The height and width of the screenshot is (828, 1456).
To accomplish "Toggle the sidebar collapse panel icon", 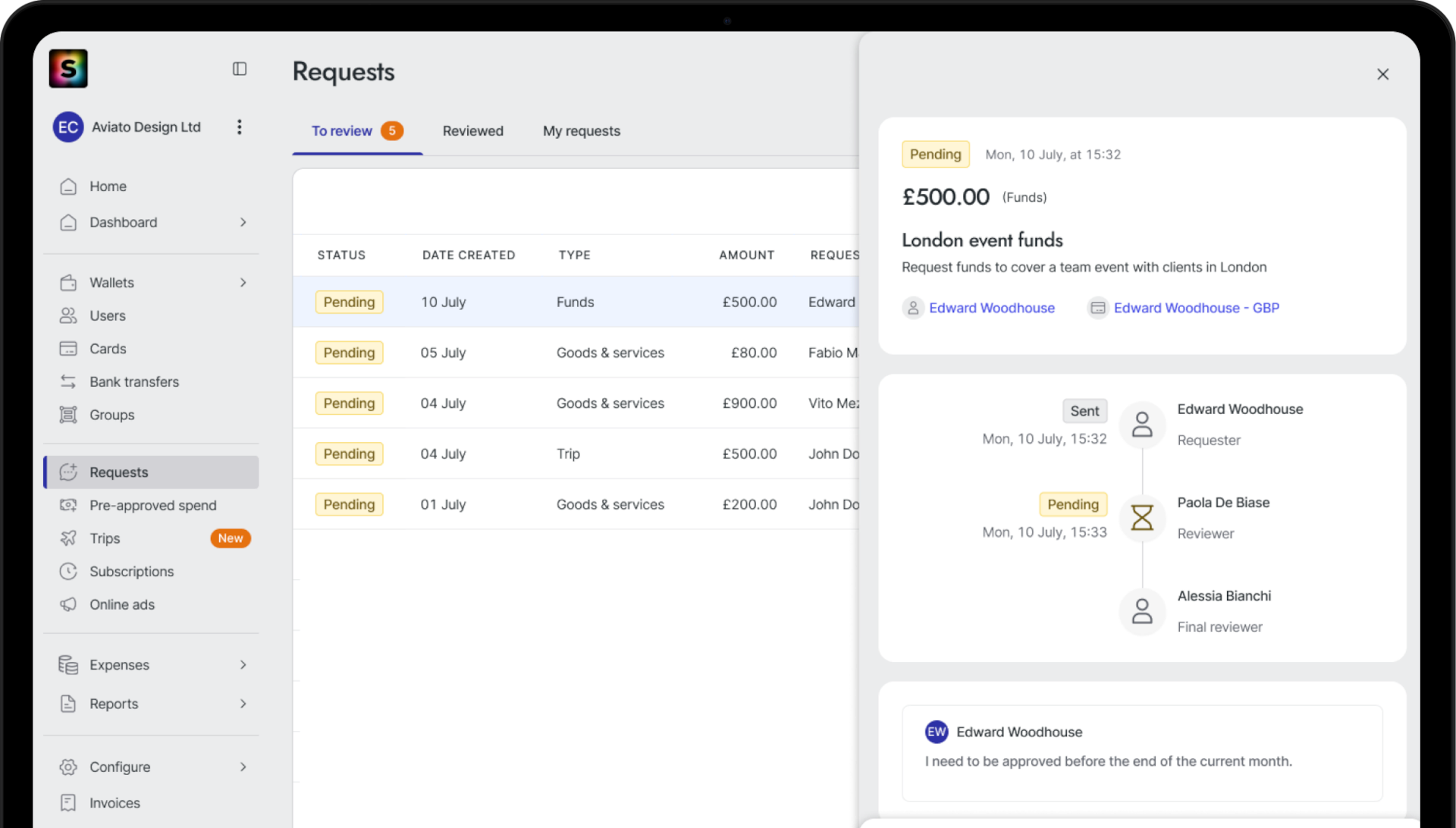I will pyautogui.click(x=240, y=68).
